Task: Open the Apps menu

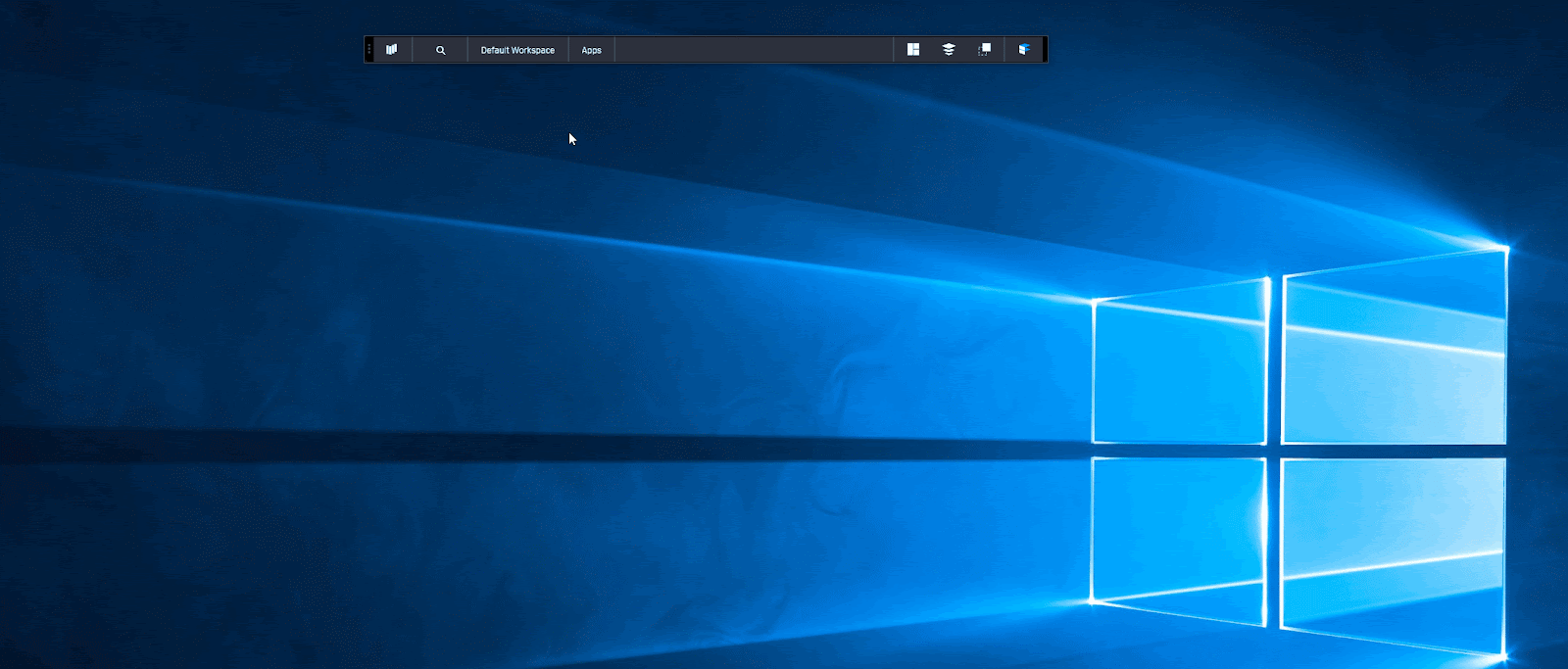Action: (592, 50)
